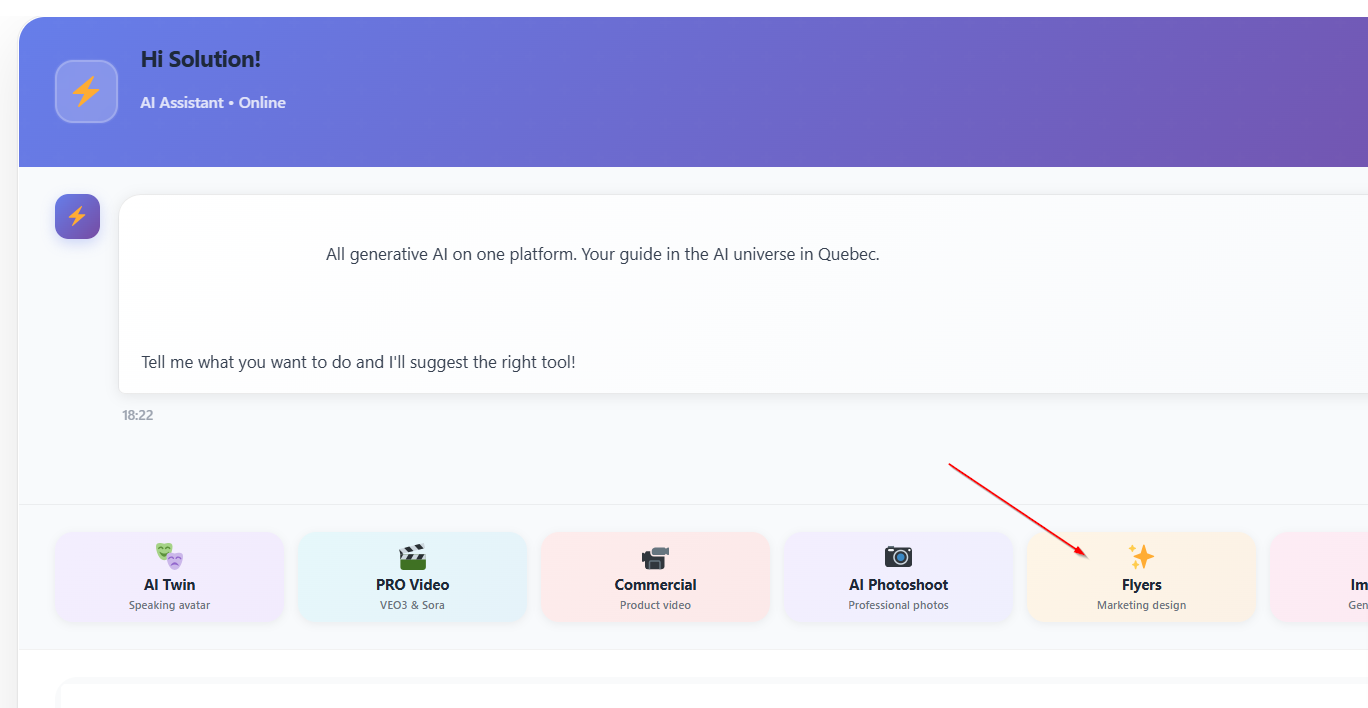Click the 18:22 message timestamp
1368x708 pixels.
pos(138,415)
